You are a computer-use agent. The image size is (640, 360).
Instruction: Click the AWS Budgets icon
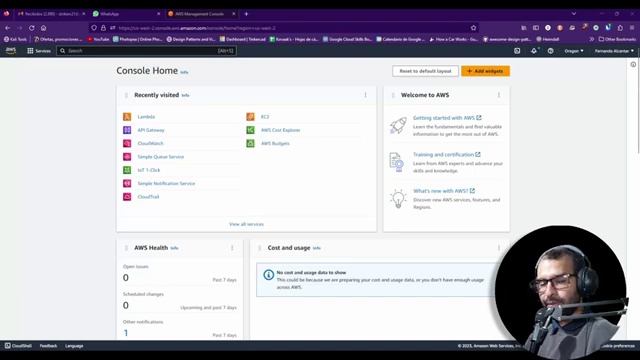click(250, 143)
